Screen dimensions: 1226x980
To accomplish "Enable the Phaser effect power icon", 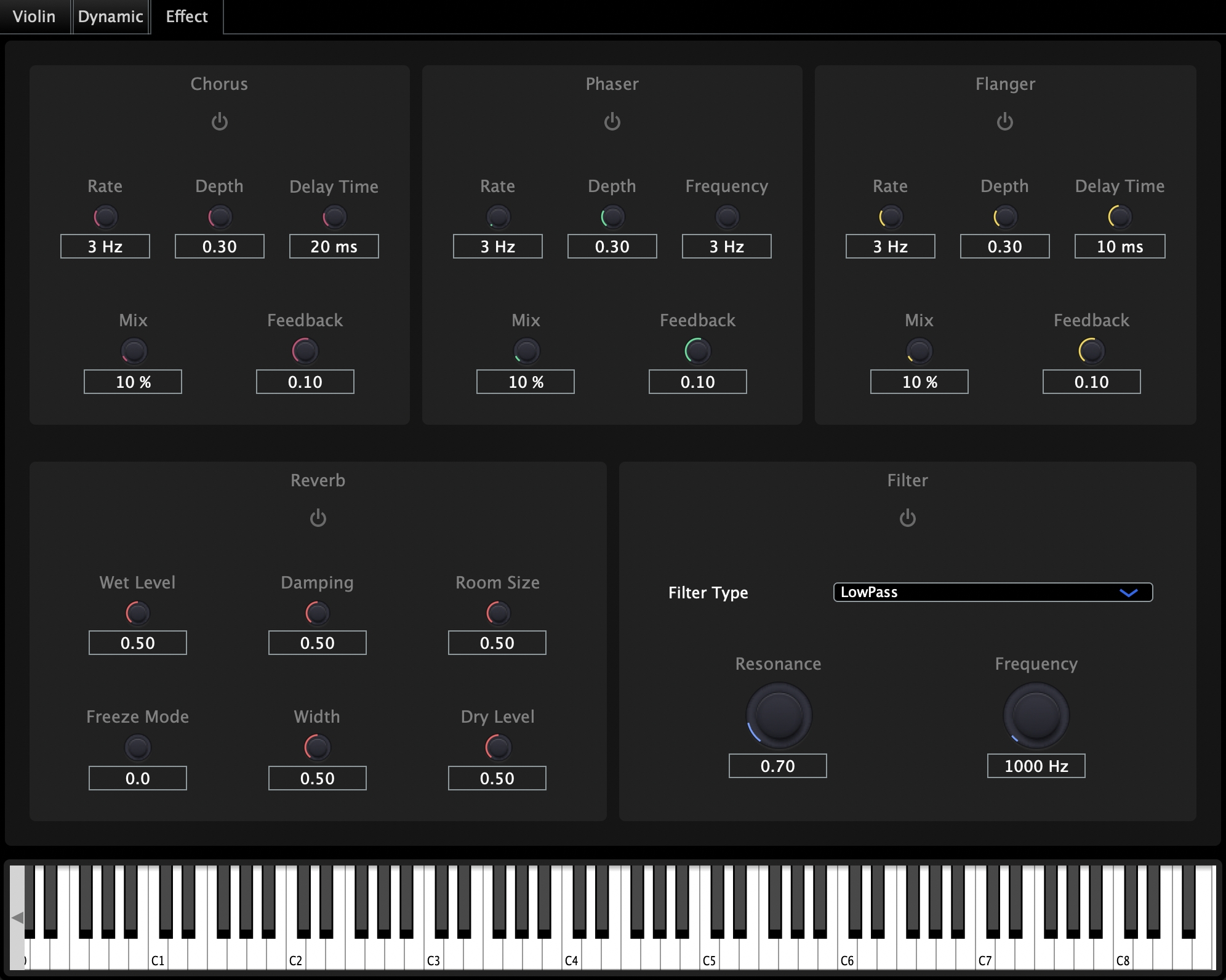I will [x=612, y=121].
